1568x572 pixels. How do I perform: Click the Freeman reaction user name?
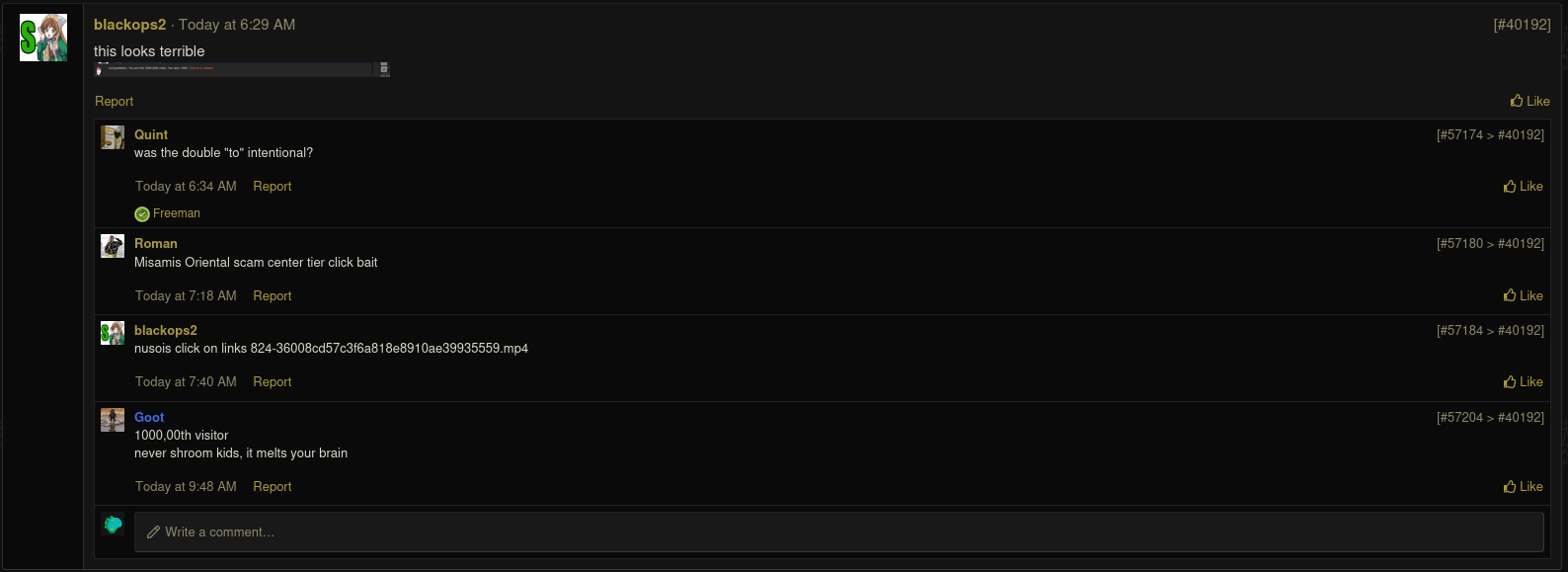pos(176,213)
